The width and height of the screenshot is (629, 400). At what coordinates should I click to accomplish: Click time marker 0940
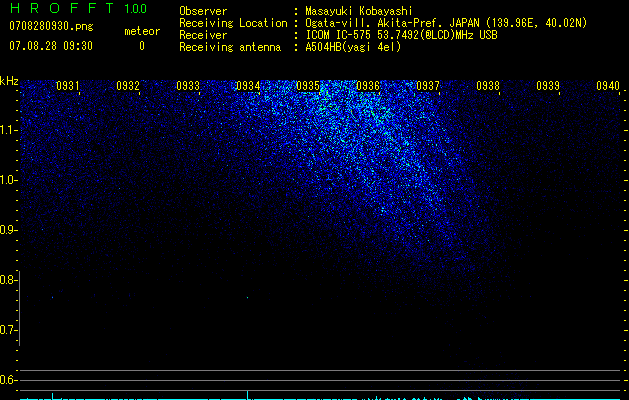click(x=608, y=86)
